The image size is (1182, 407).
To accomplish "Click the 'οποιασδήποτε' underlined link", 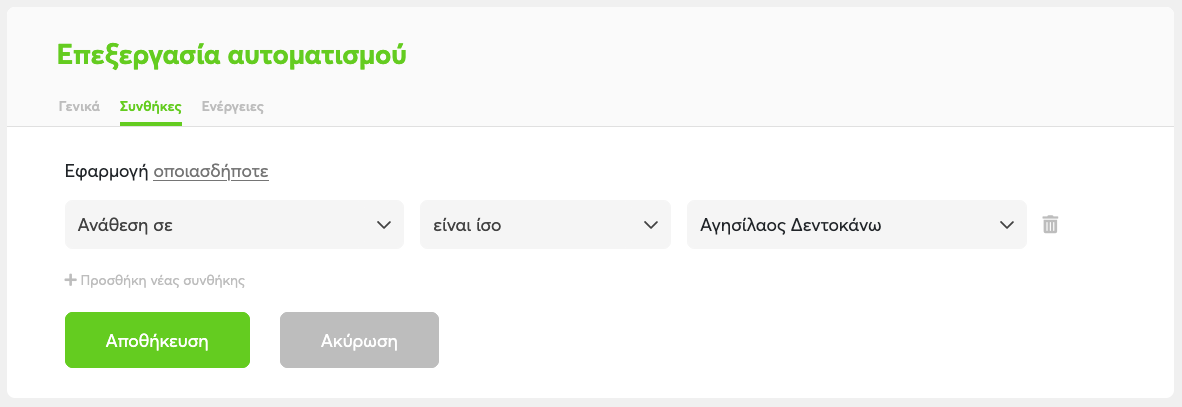I will point(211,172).
